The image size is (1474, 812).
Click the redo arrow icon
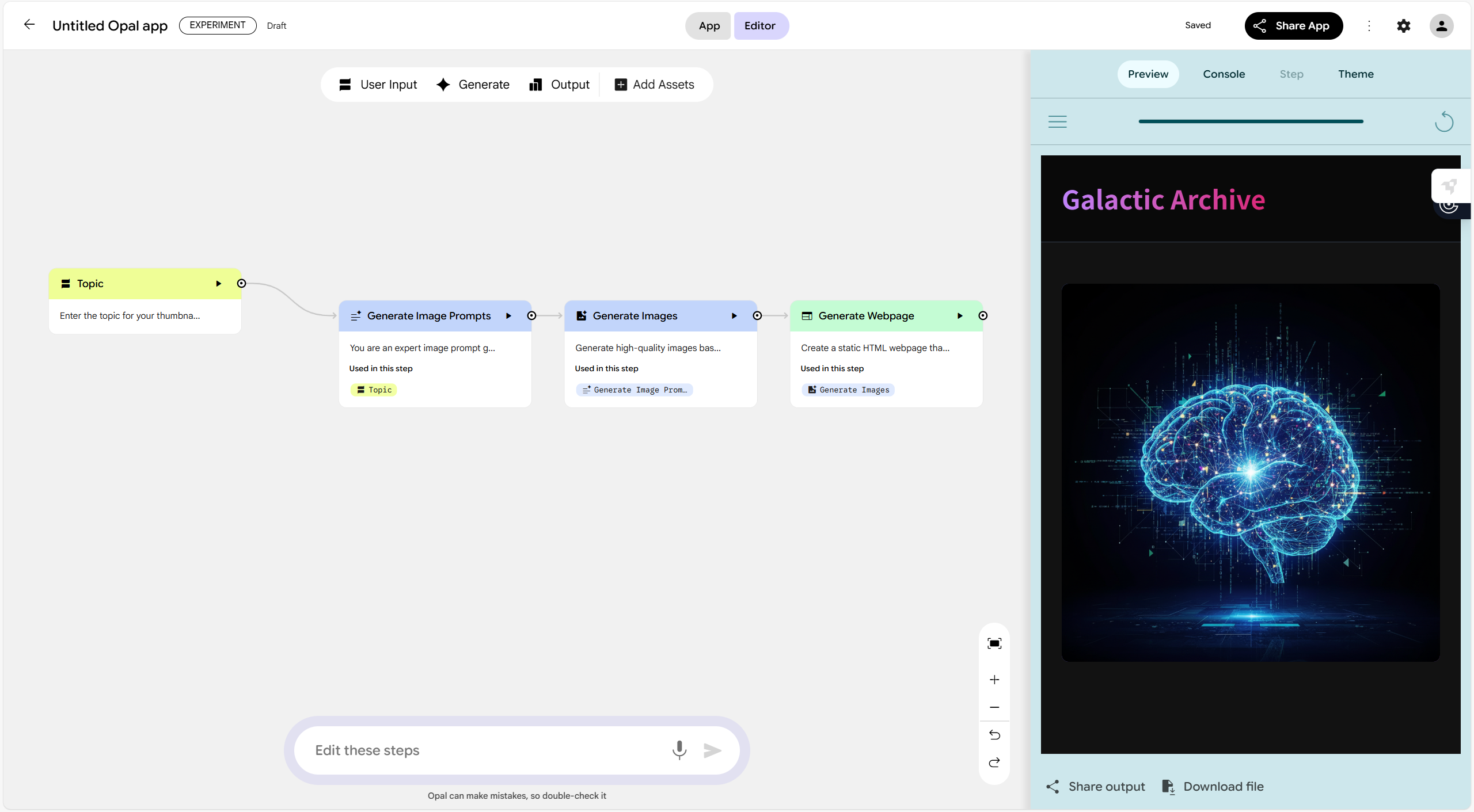pos(994,763)
